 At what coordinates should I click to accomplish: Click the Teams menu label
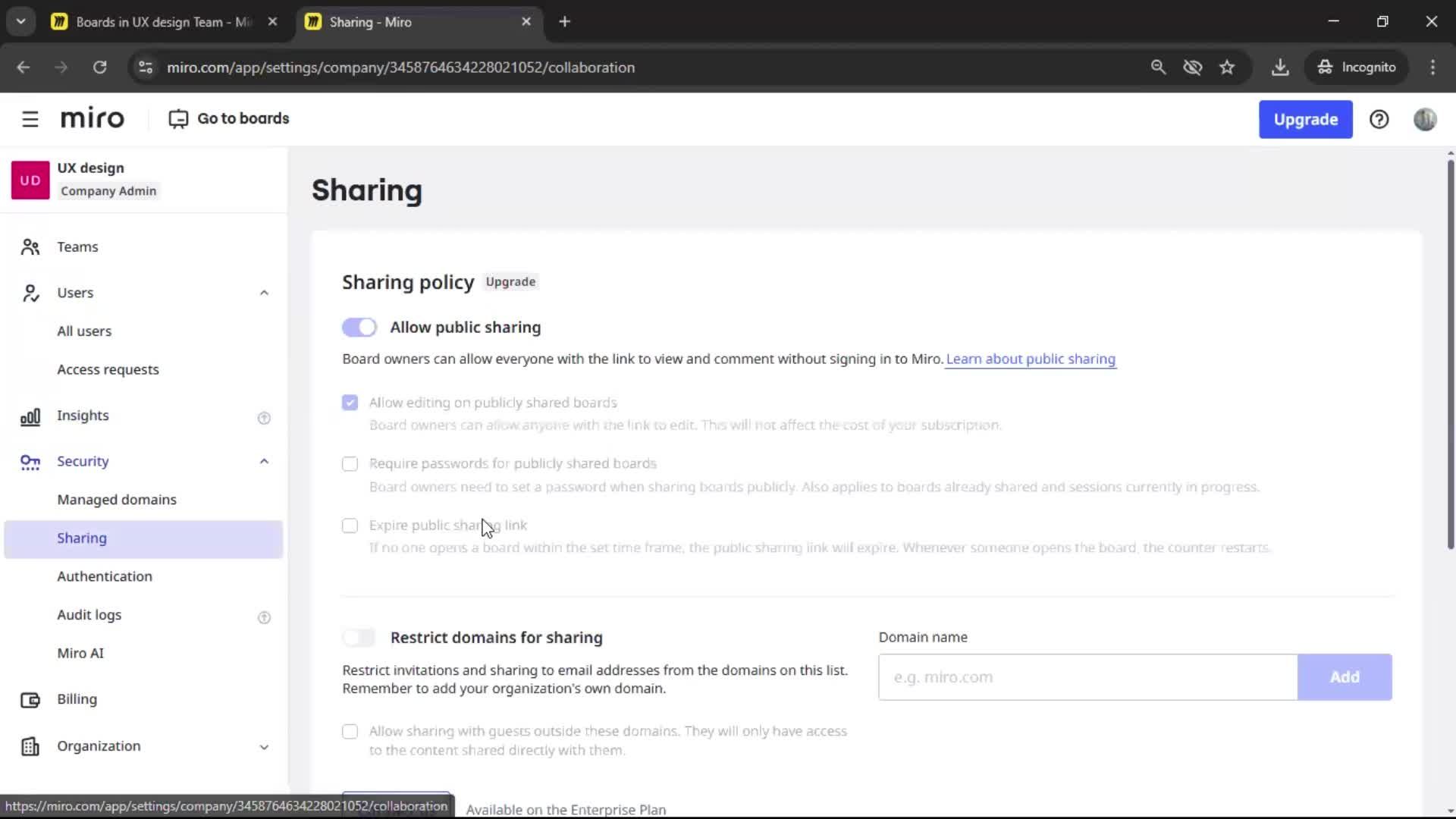77,247
